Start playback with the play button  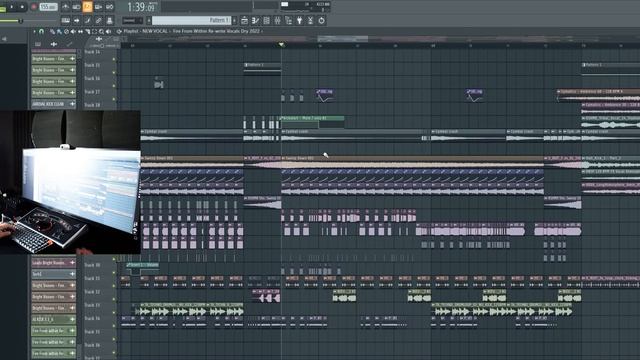point(11,7)
